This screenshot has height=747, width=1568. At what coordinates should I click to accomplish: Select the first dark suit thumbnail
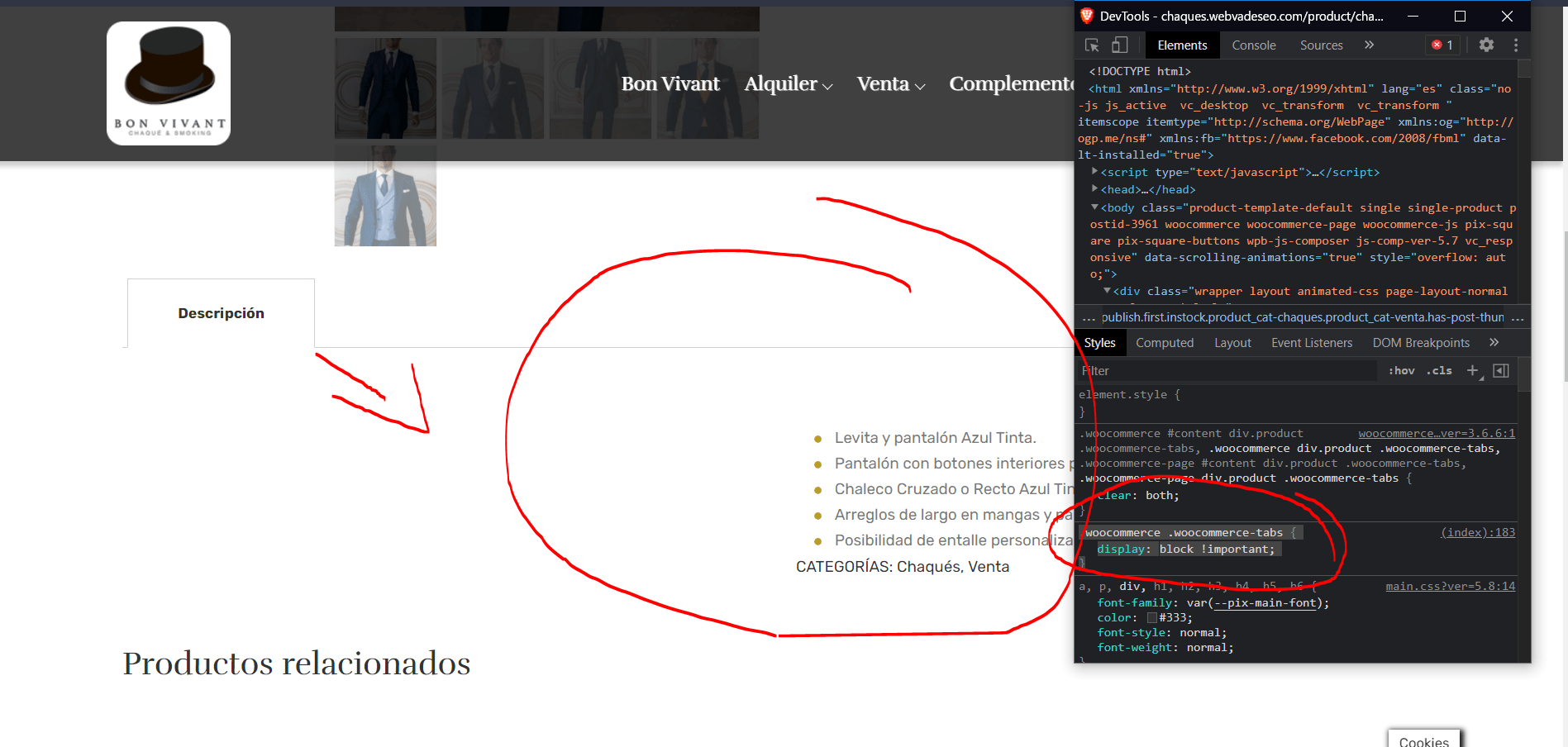(x=385, y=88)
